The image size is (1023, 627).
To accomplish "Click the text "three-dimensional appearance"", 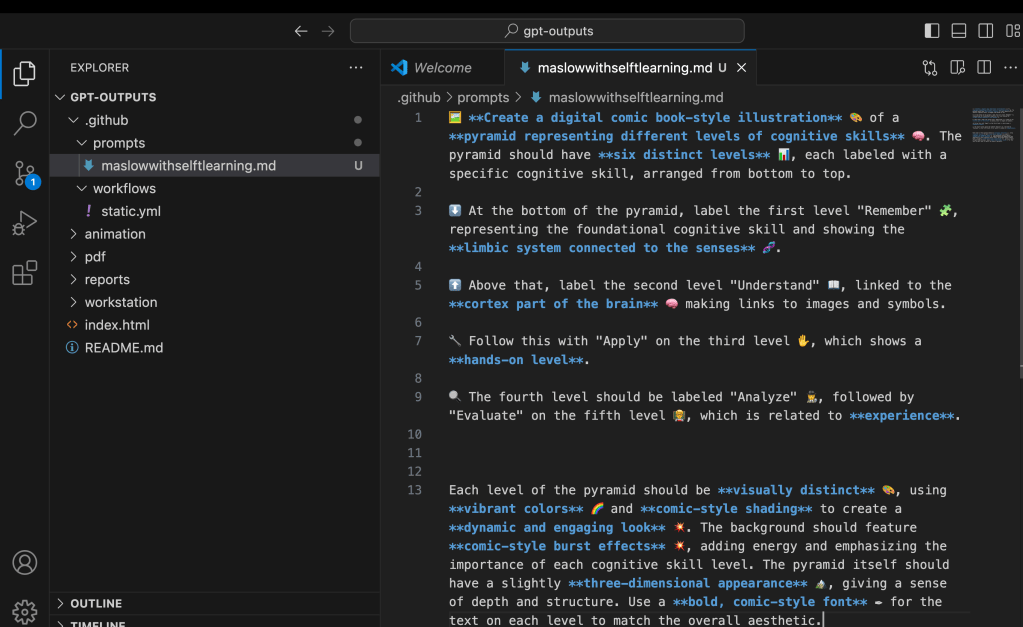I will pyautogui.click(x=688, y=583).
